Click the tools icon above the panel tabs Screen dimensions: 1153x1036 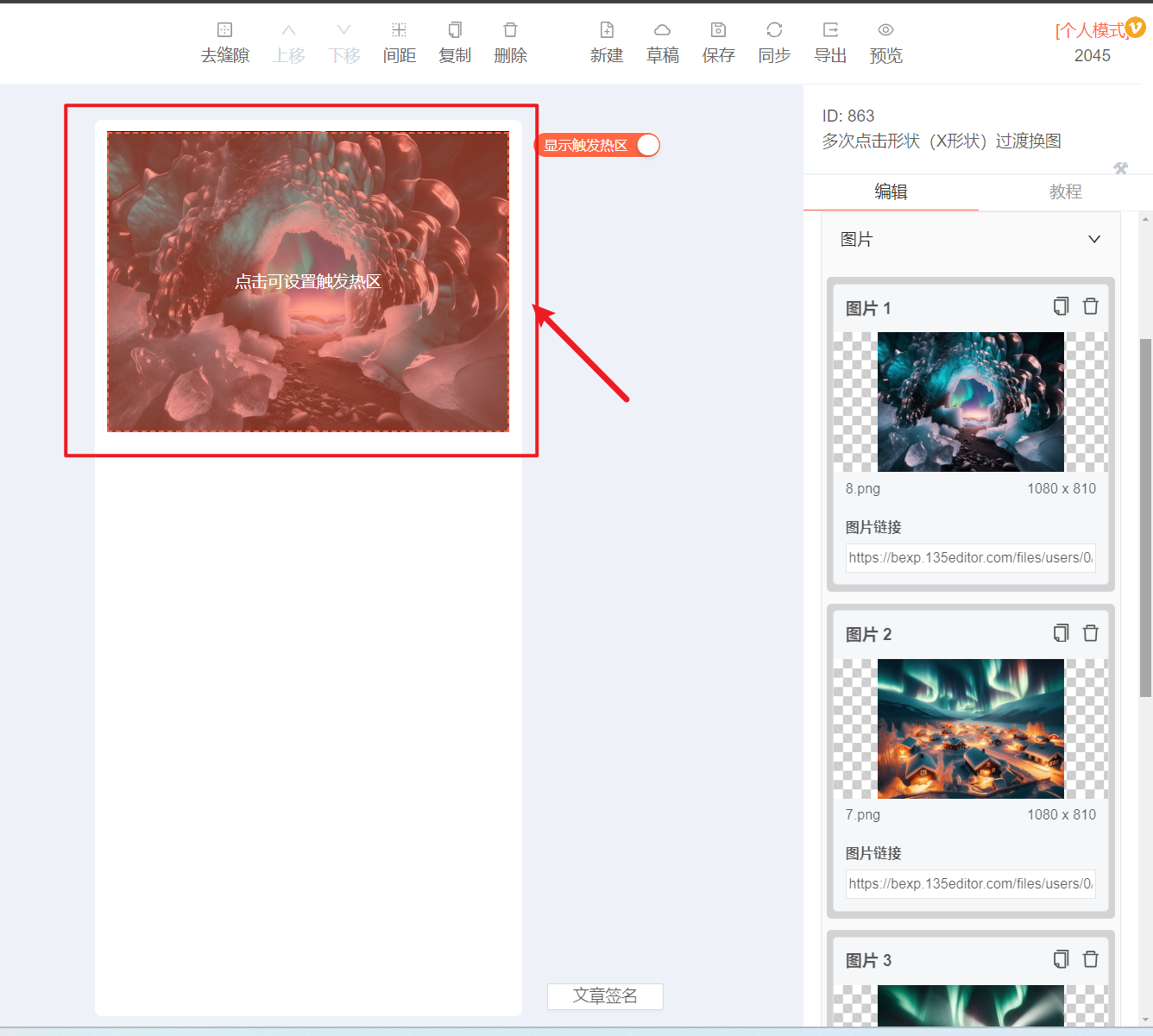pyautogui.click(x=1120, y=168)
